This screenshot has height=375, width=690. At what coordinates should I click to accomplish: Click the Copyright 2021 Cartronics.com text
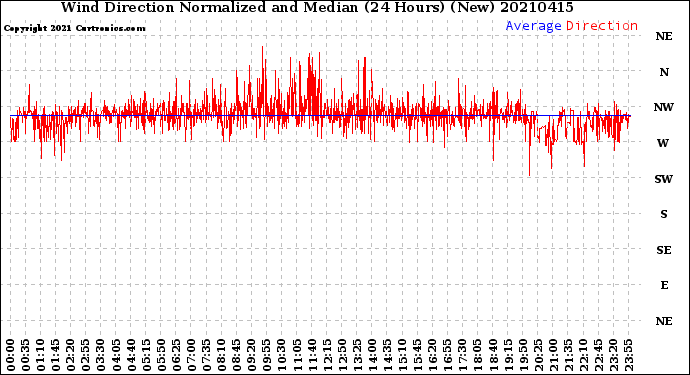pyautogui.click(x=74, y=28)
